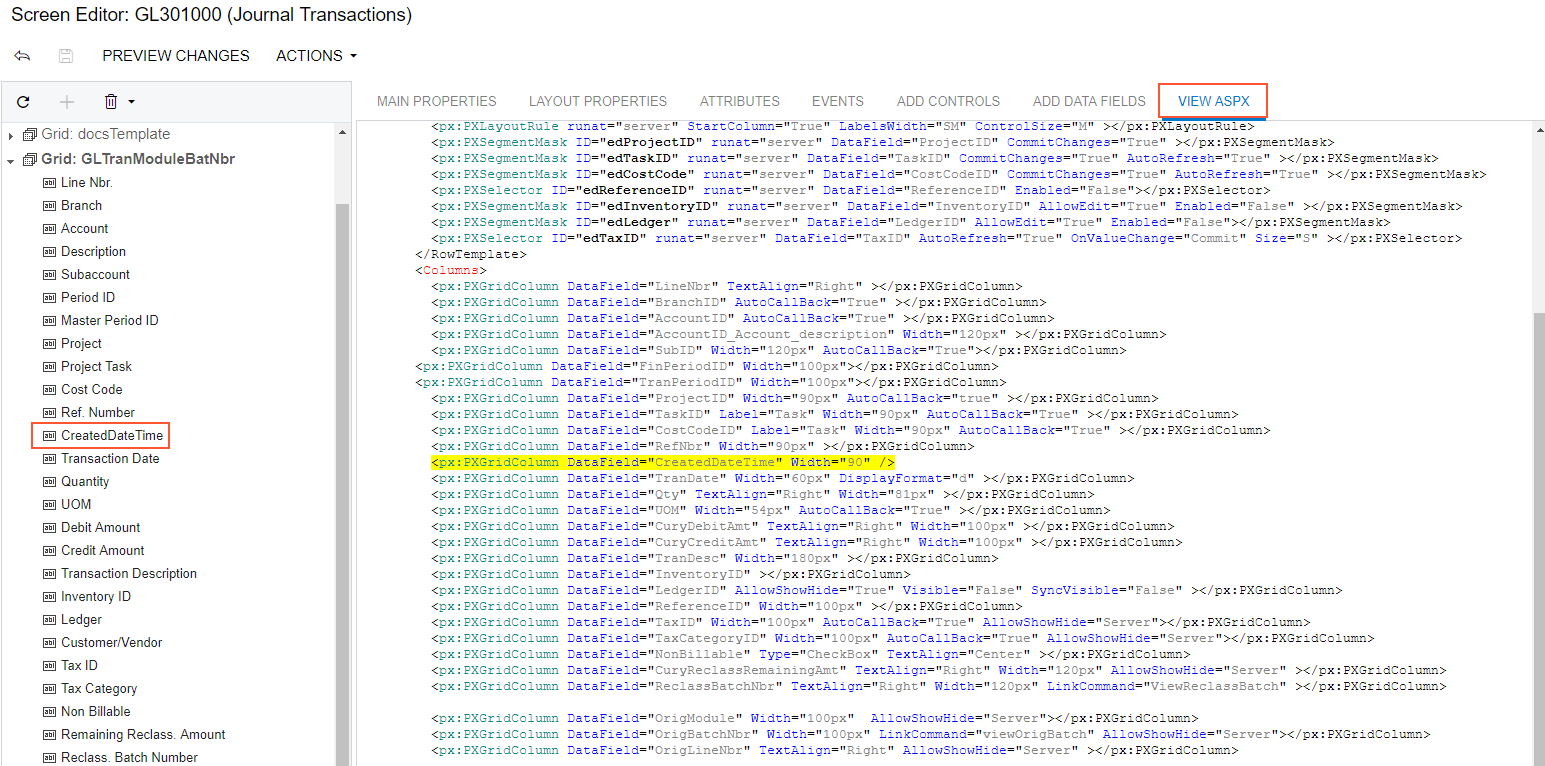Viewport: 1545px width, 766px height.
Task: Select the View ASPX tab
Action: click(1213, 101)
